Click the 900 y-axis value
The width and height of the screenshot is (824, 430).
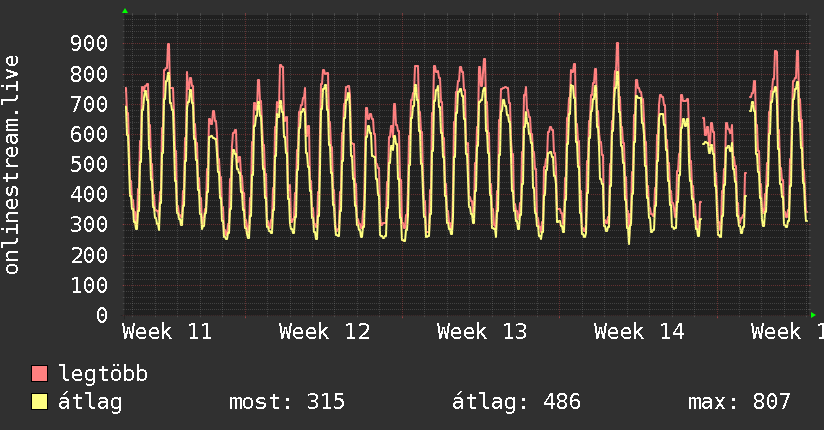tap(89, 44)
